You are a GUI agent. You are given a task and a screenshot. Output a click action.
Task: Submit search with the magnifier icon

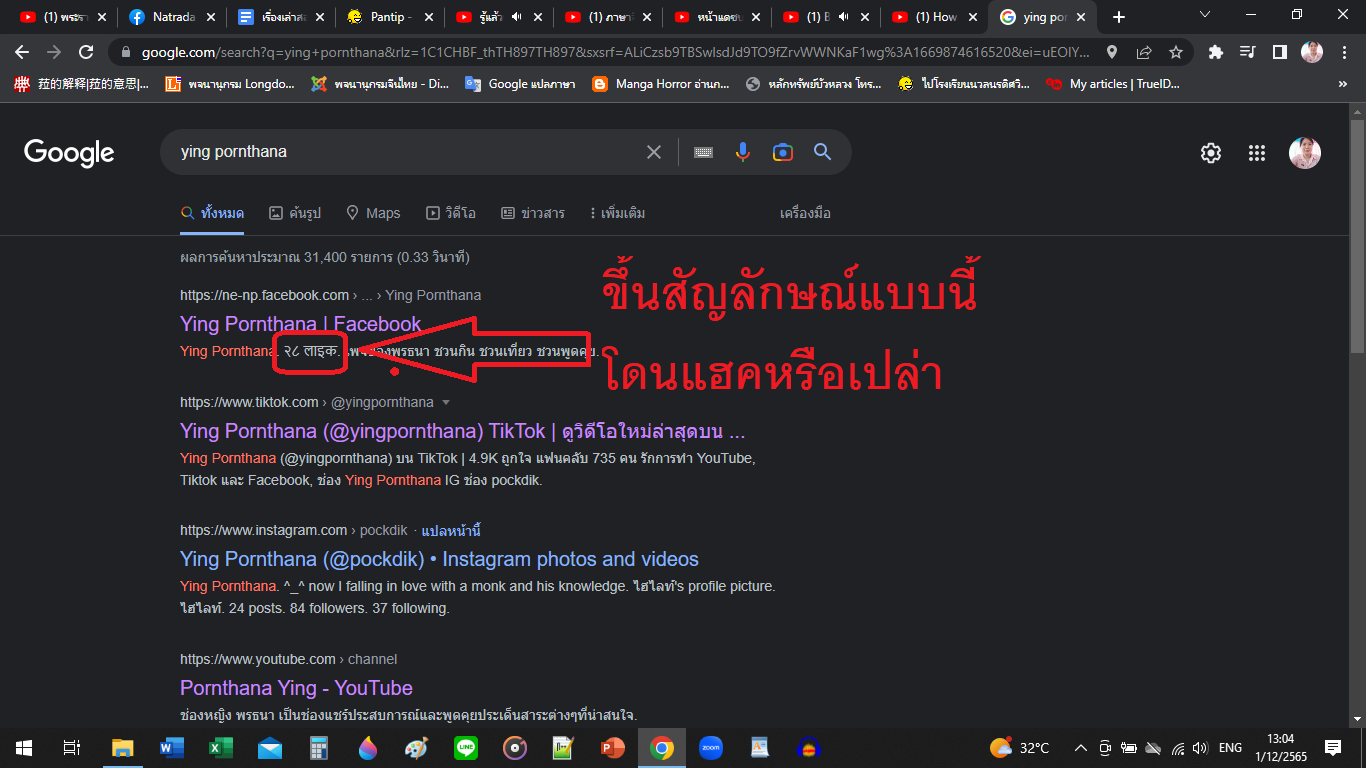[x=822, y=152]
